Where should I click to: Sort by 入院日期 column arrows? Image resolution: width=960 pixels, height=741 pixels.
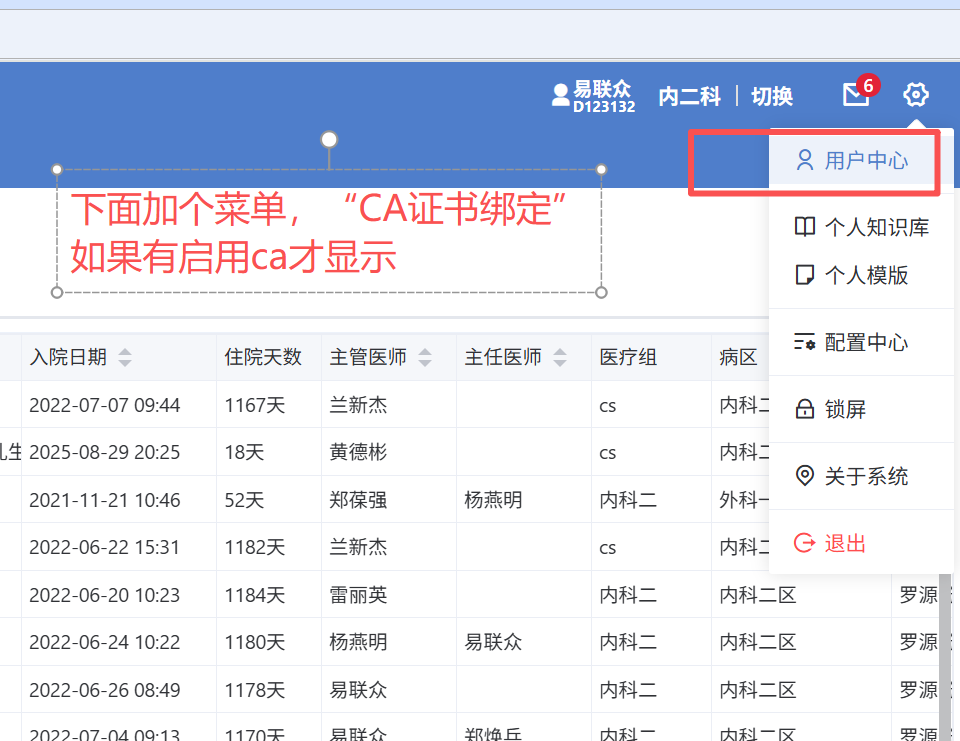coord(125,357)
